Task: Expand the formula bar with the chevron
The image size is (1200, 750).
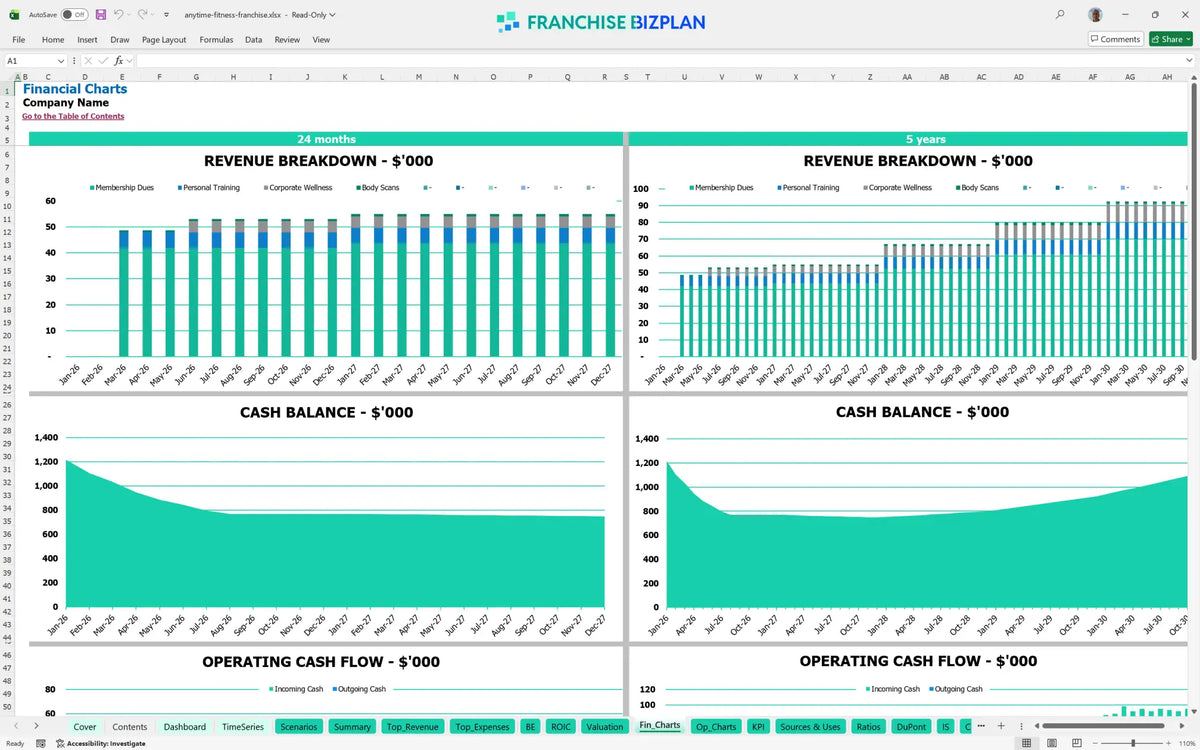Action: click(1189, 61)
